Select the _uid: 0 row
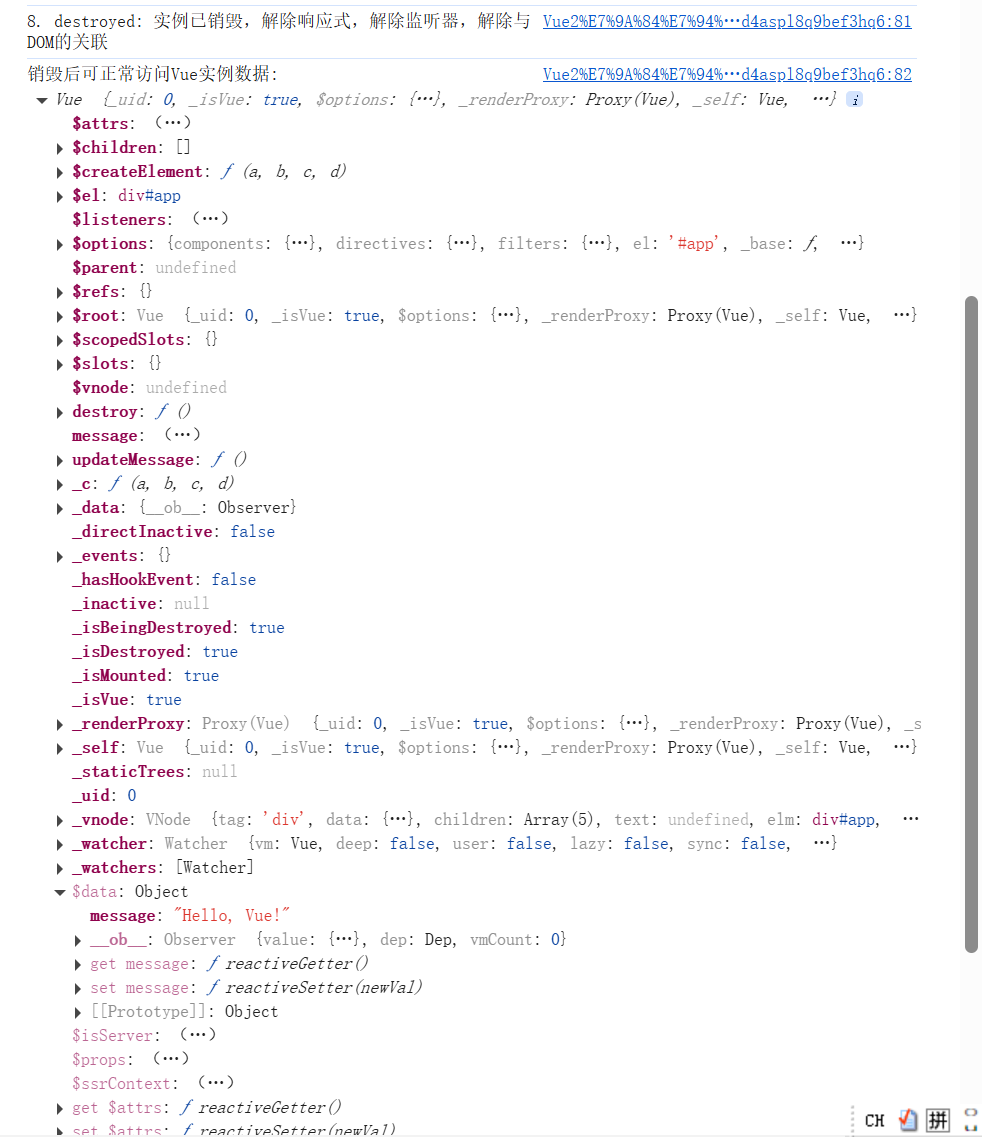 104,796
